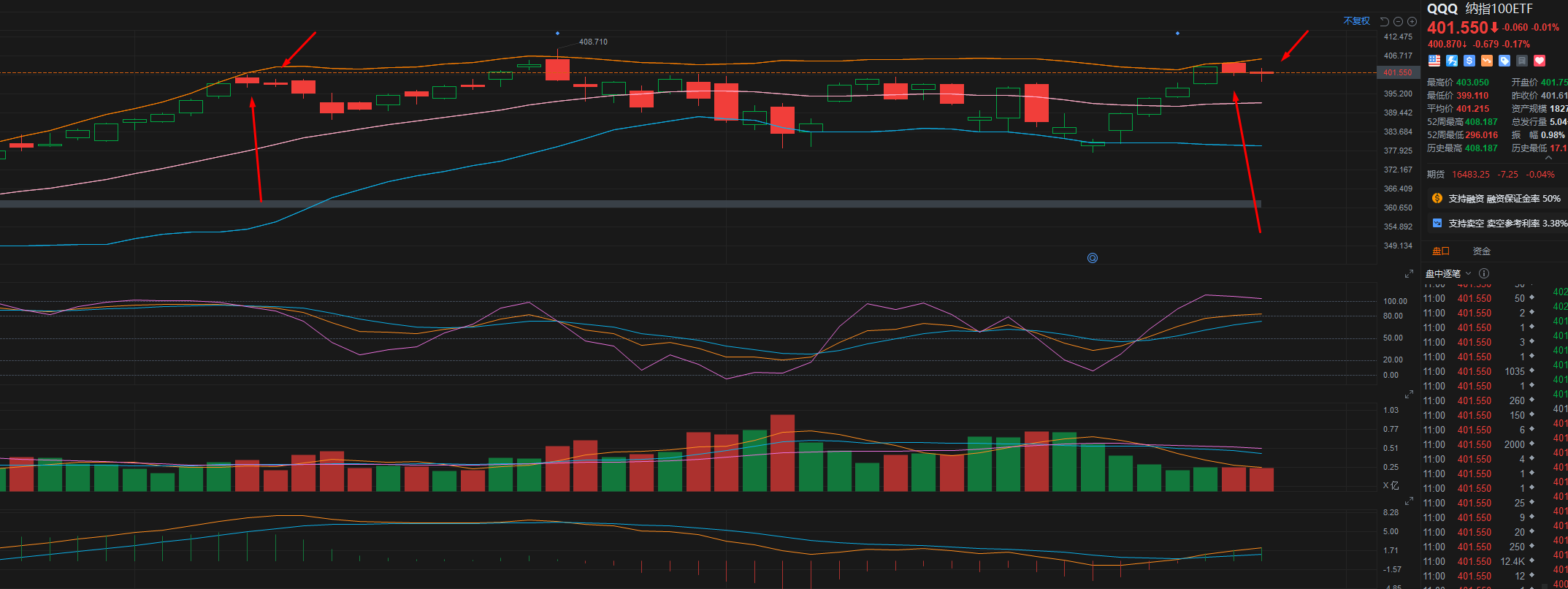Screen dimensions: 1568x589
Task: Switch to the 资金 tab
Action: (1482, 251)
